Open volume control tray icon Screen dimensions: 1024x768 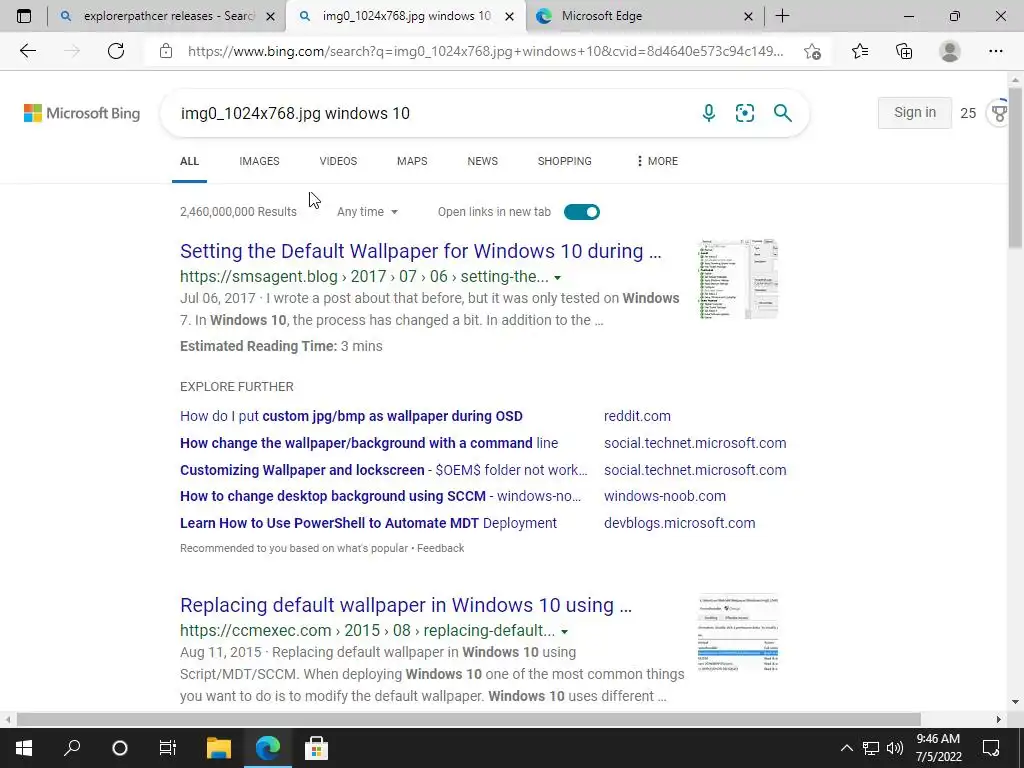coord(895,748)
